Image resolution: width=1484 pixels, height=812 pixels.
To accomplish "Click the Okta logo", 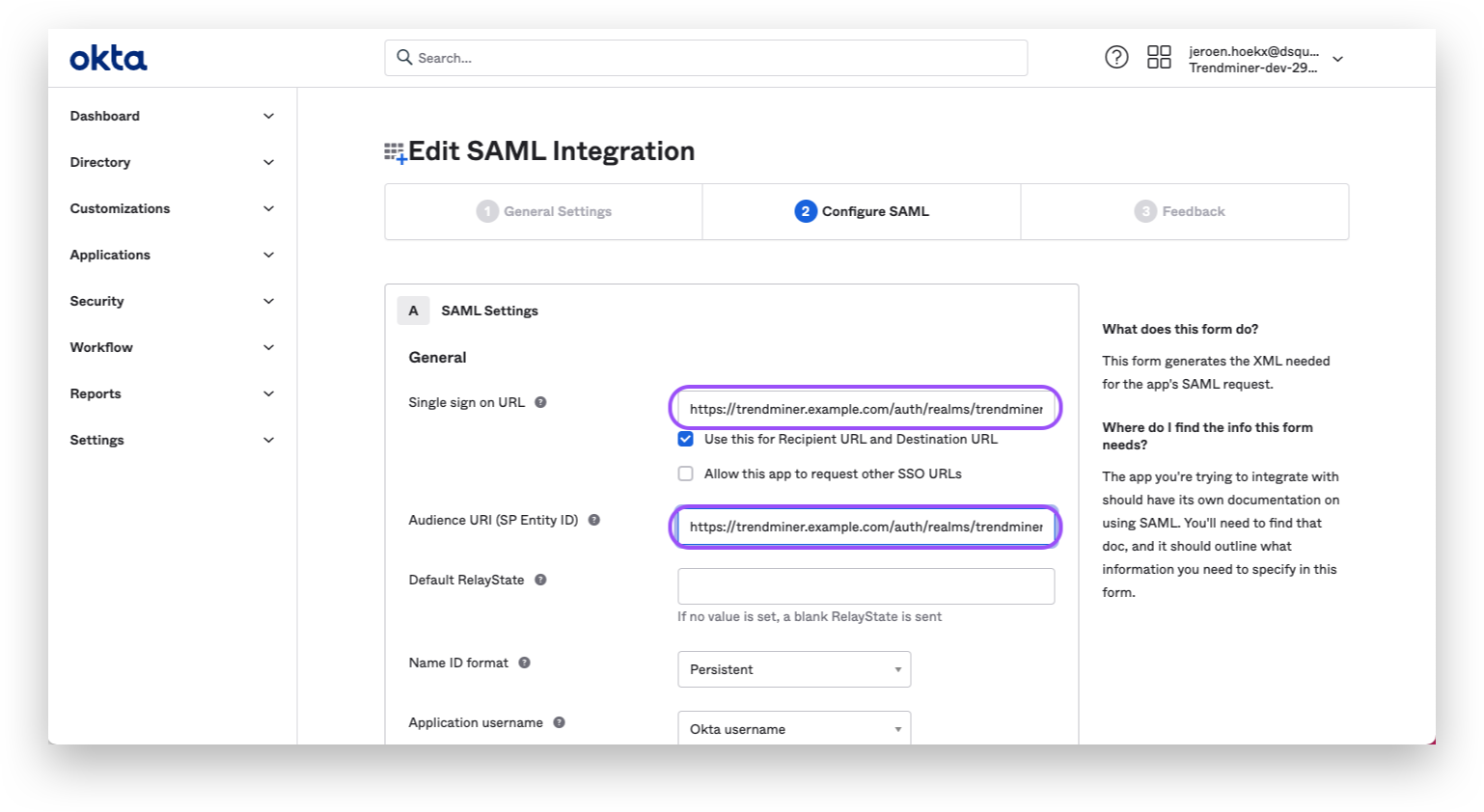I will click(x=107, y=58).
